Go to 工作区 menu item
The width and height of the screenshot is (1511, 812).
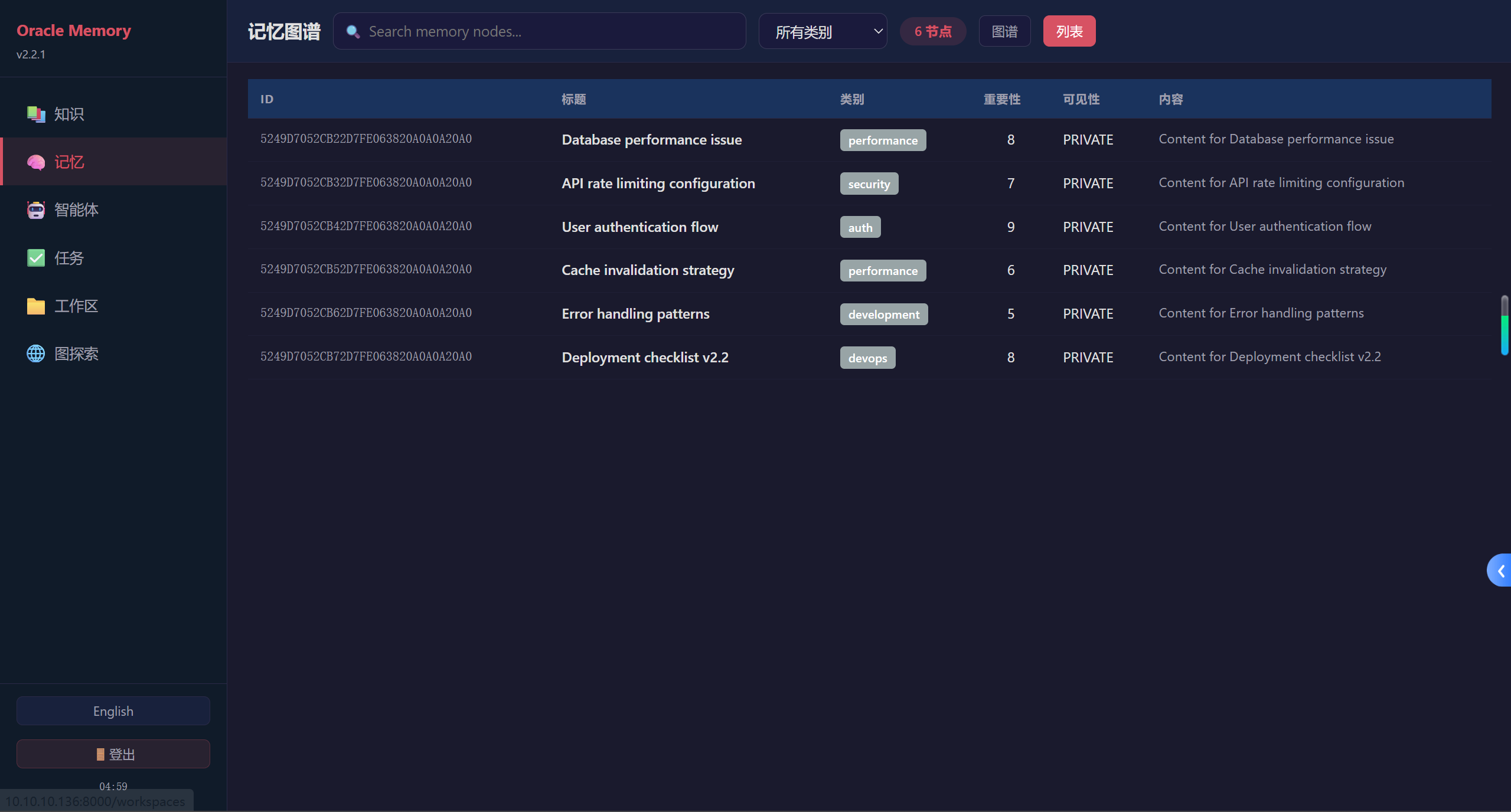tap(113, 306)
